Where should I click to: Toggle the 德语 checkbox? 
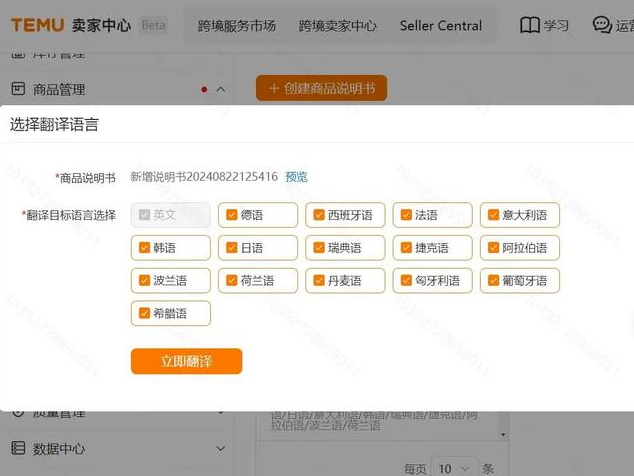point(232,215)
